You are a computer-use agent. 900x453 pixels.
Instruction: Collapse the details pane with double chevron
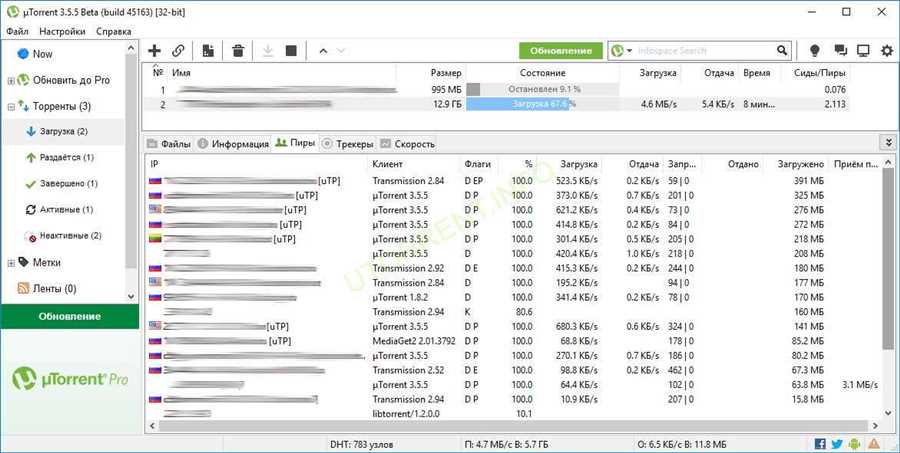pos(887,143)
